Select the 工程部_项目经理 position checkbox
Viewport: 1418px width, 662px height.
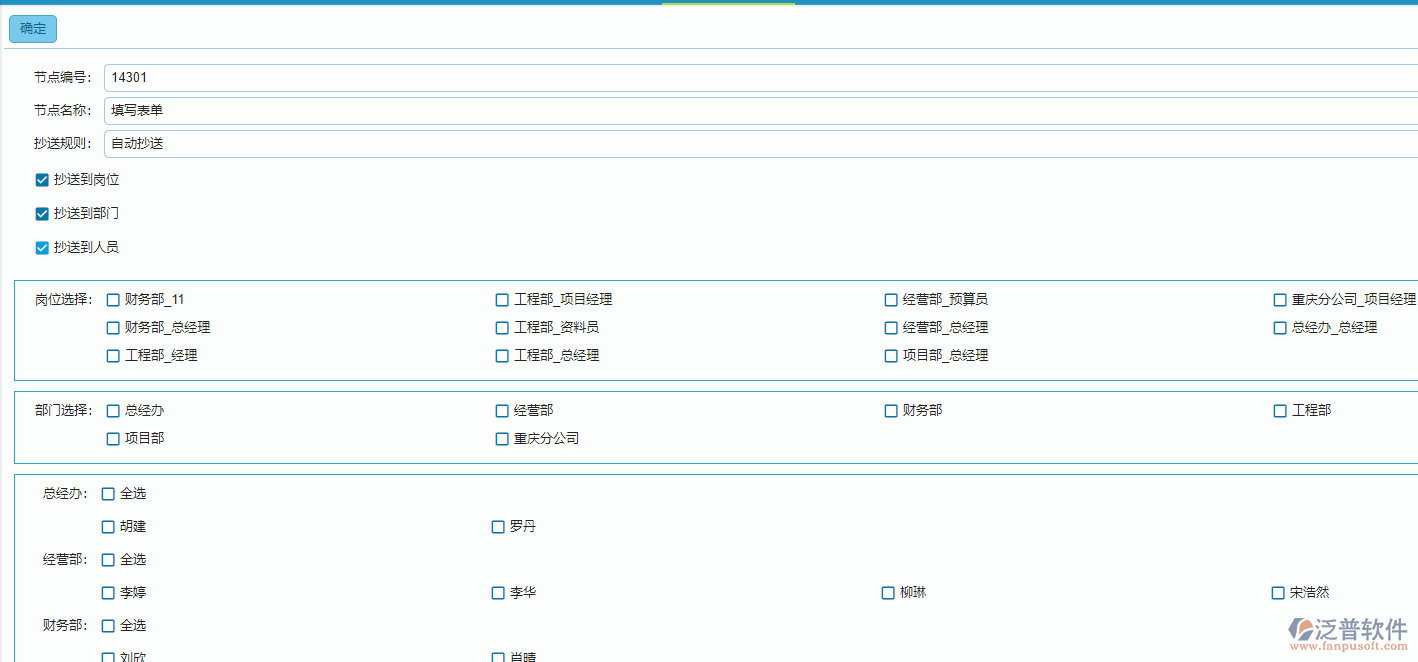click(x=502, y=300)
